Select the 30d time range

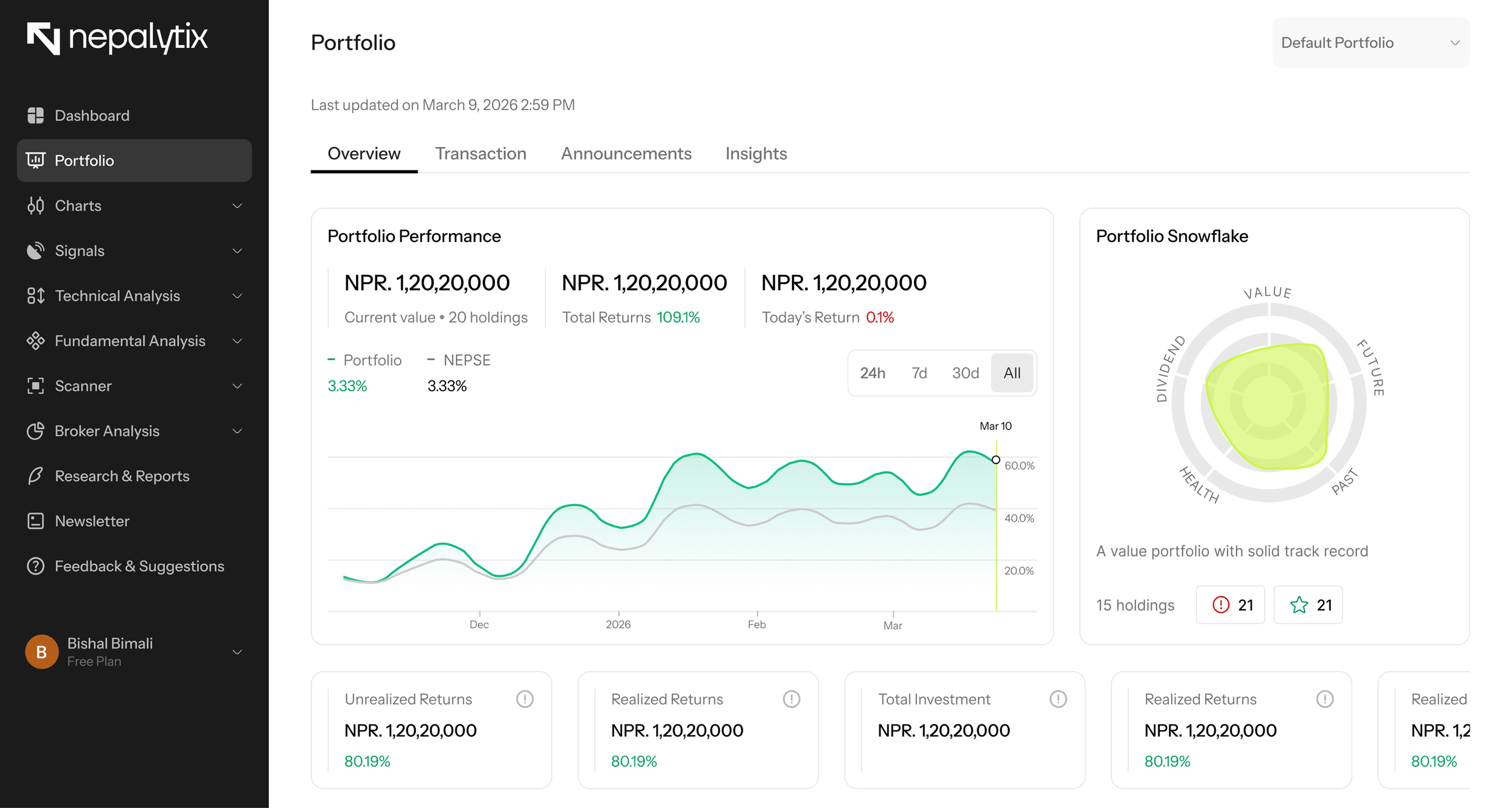(965, 373)
